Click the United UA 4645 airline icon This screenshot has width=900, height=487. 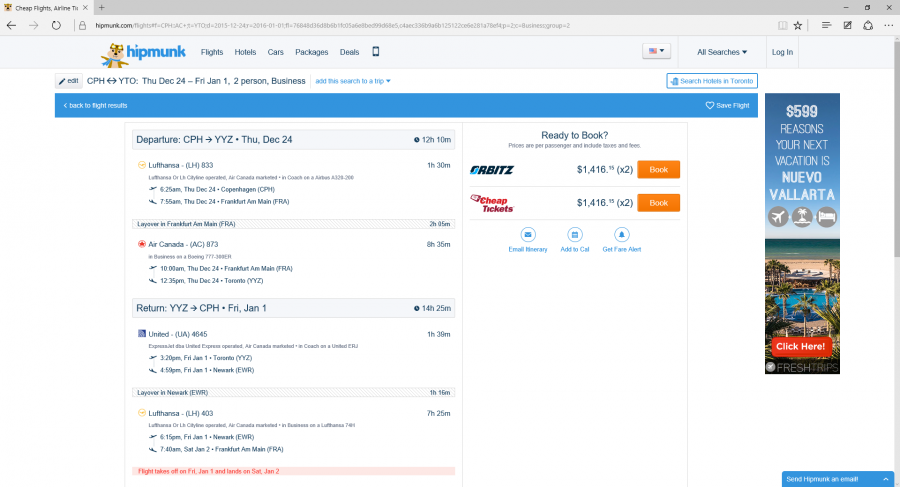point(142,334)
